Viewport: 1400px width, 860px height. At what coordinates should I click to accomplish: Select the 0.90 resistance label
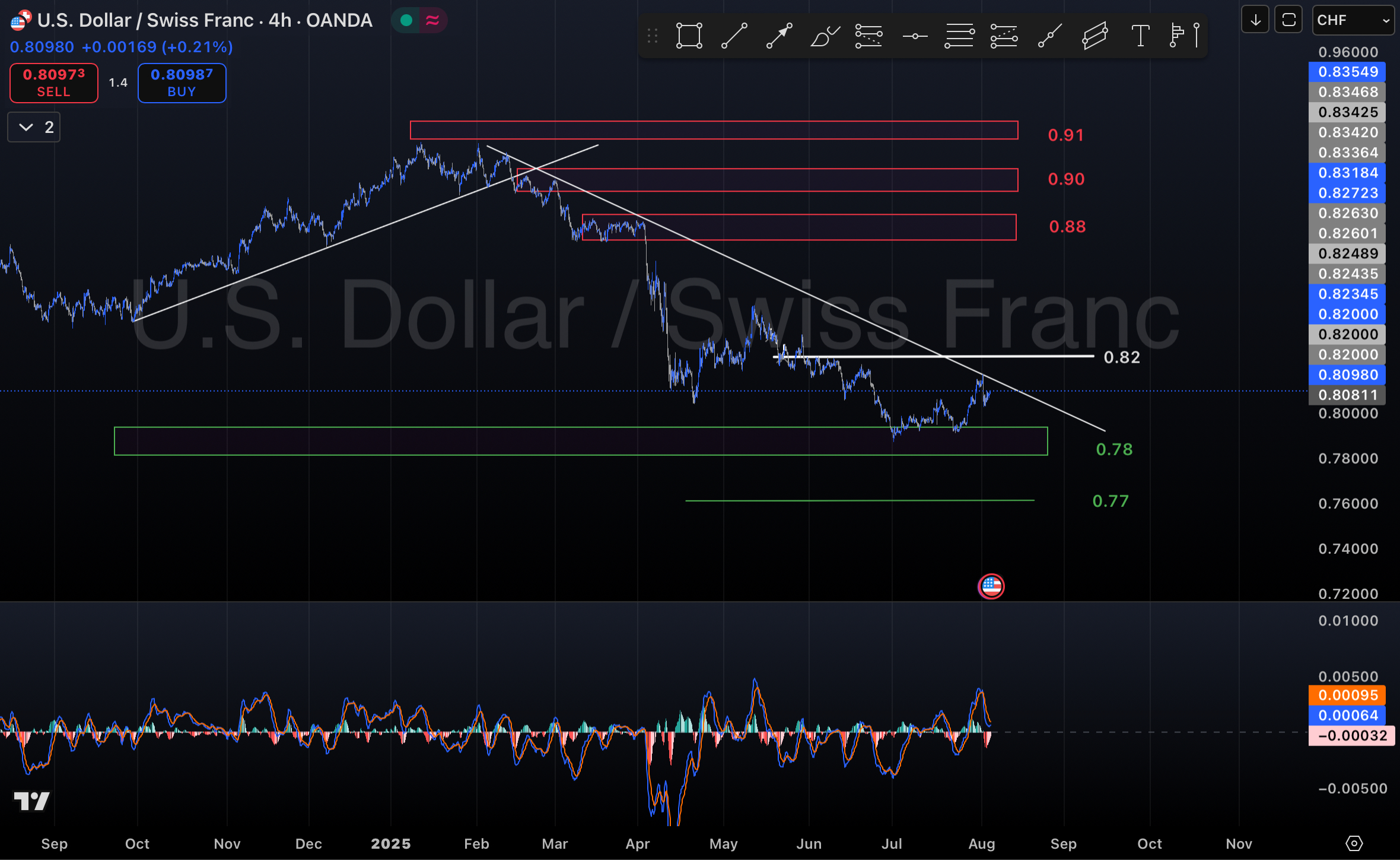pyautogui.click(x=1066, y=179)
